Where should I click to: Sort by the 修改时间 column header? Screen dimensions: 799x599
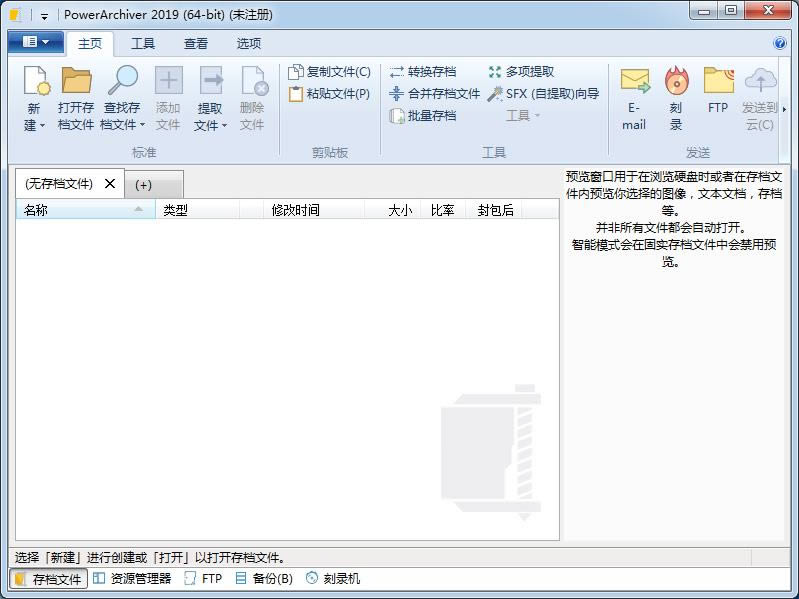tap(314, 210)
